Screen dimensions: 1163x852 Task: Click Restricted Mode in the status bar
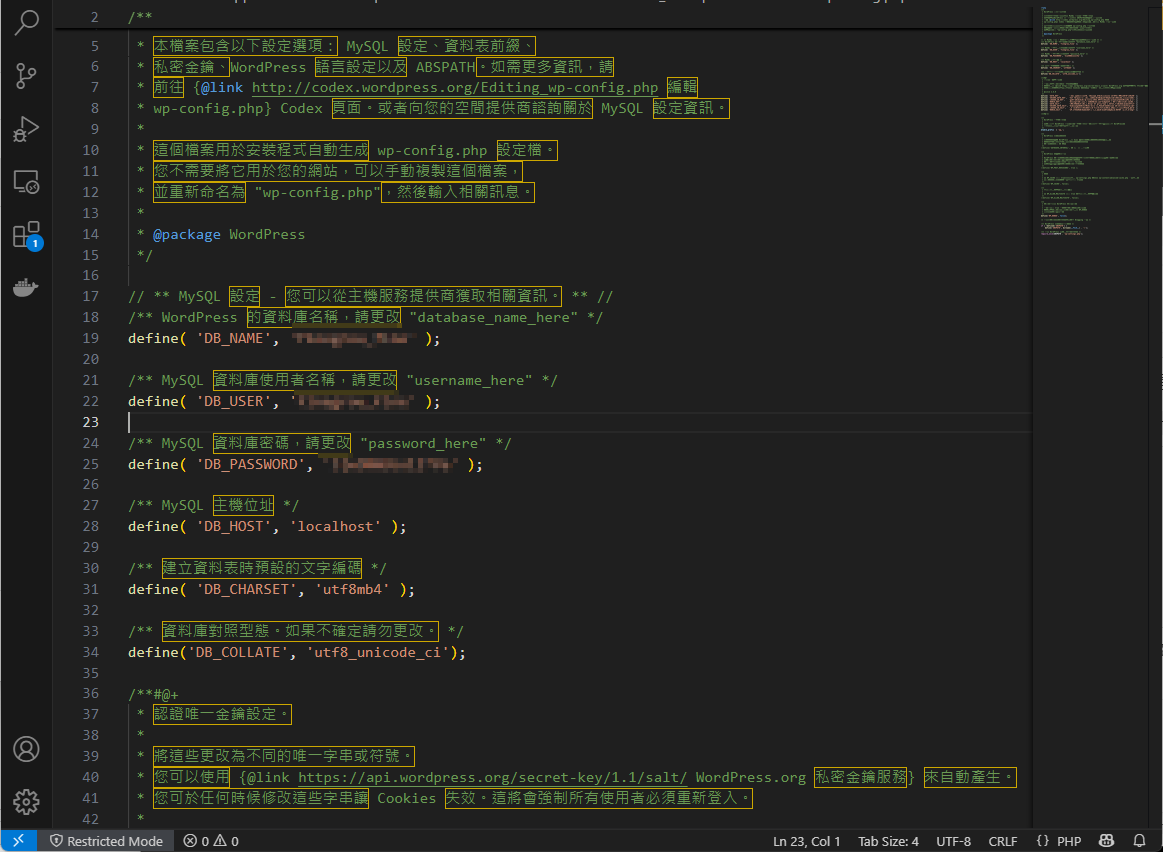point(106,841)
